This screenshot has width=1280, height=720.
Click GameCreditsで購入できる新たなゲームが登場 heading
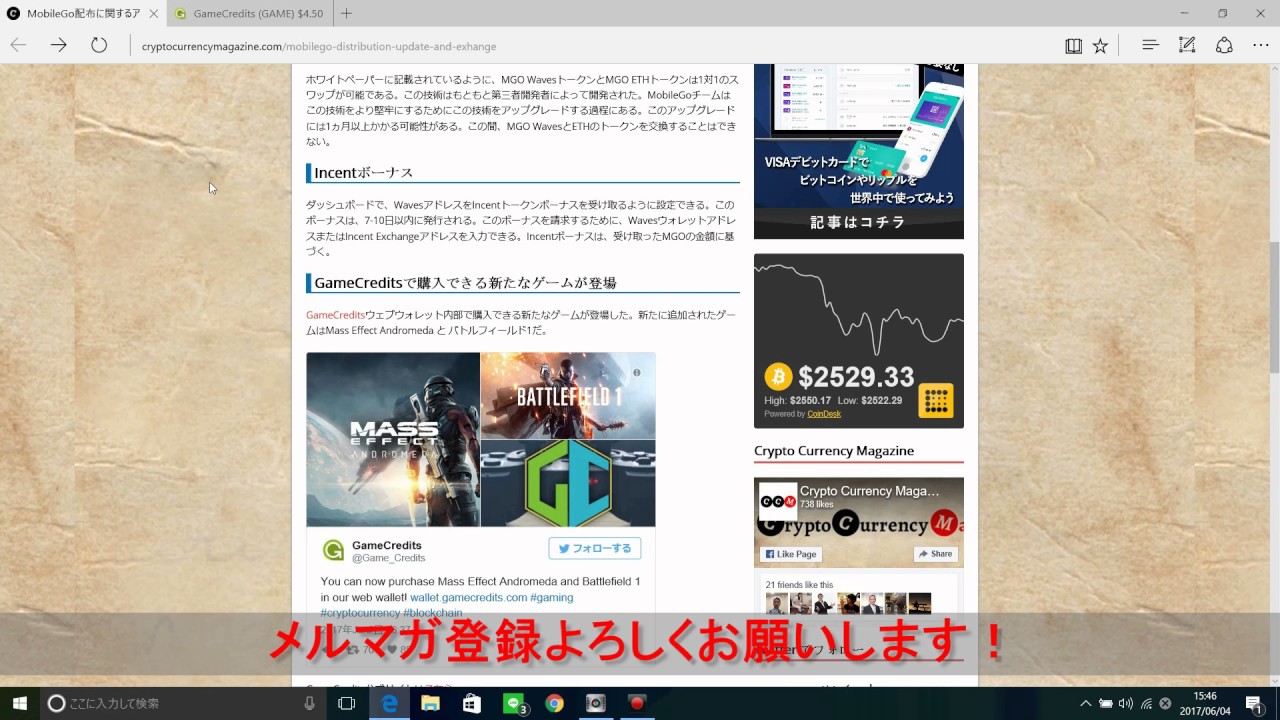click(x=465, y=283)
